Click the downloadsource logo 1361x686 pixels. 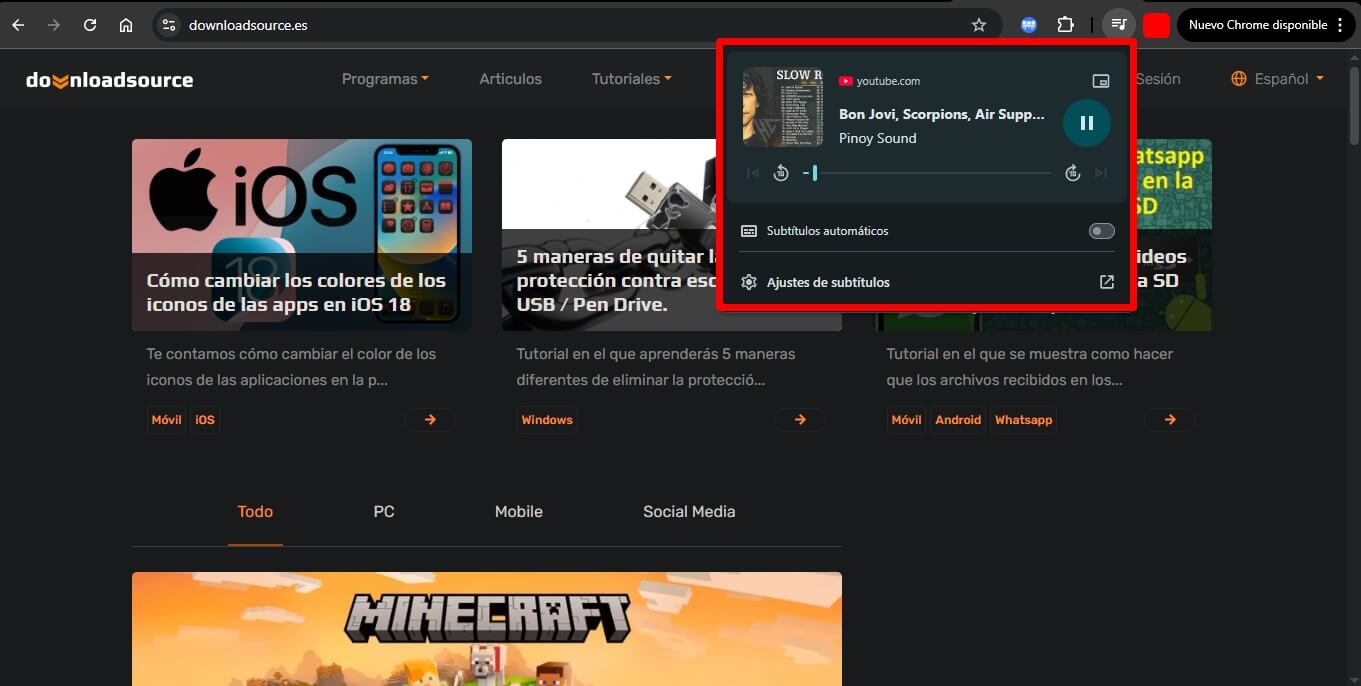point(110,80)
